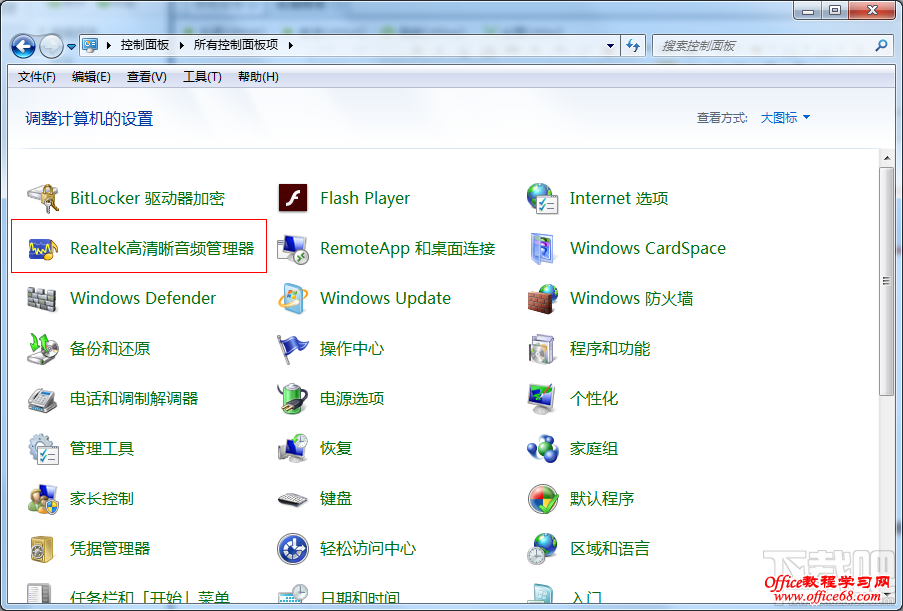903x611 pixels.
Task: Click the search magnifier icon
Action: click(x=881, y=45)
